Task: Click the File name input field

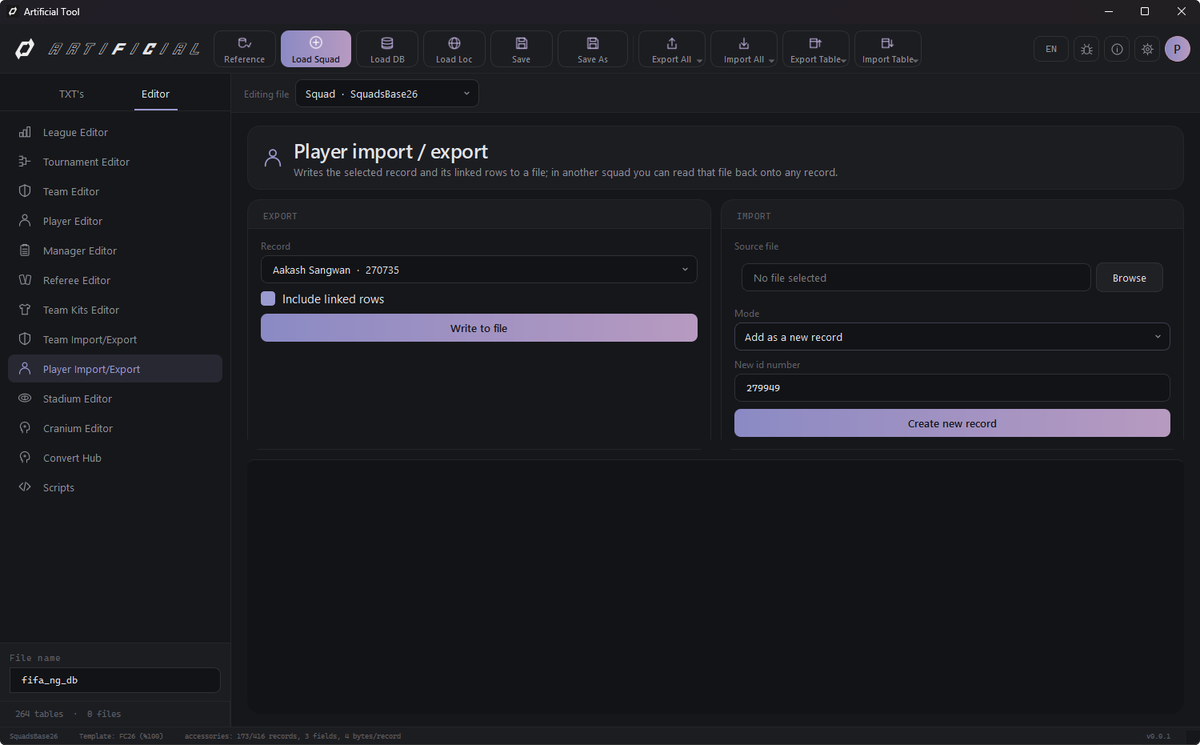Action: 115,680
